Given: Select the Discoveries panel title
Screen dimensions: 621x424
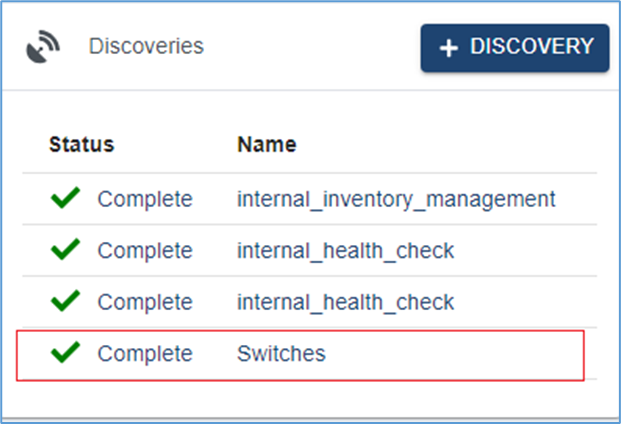Looking at the screenshot, I should click(x=146, y=46).
